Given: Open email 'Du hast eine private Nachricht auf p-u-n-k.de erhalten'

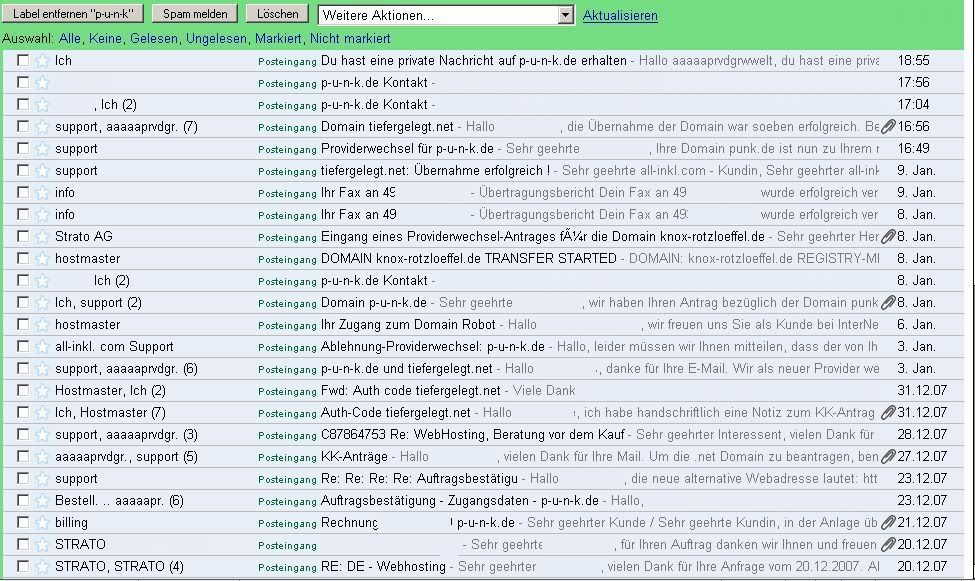Looking at the screenshot, I should coord(474,60).
